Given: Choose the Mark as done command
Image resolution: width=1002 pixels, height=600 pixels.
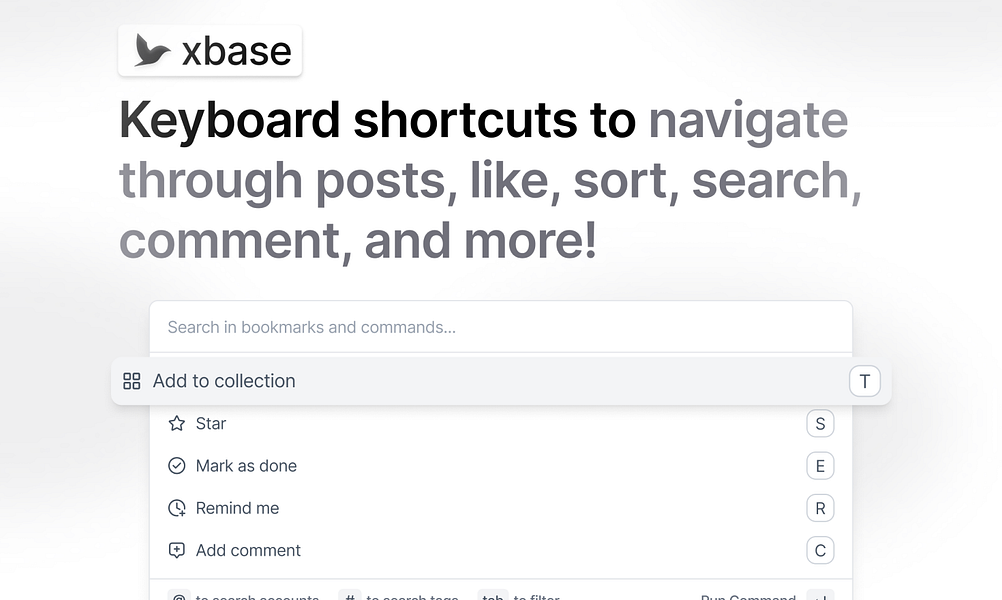Looking at the screenshot, I should coord(247,465).
